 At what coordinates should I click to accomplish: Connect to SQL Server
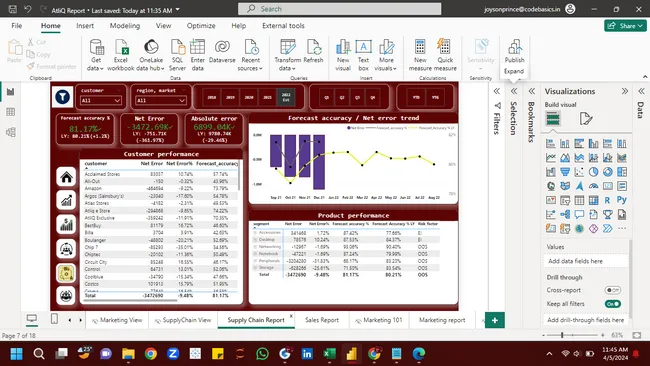tap(177, 55)
